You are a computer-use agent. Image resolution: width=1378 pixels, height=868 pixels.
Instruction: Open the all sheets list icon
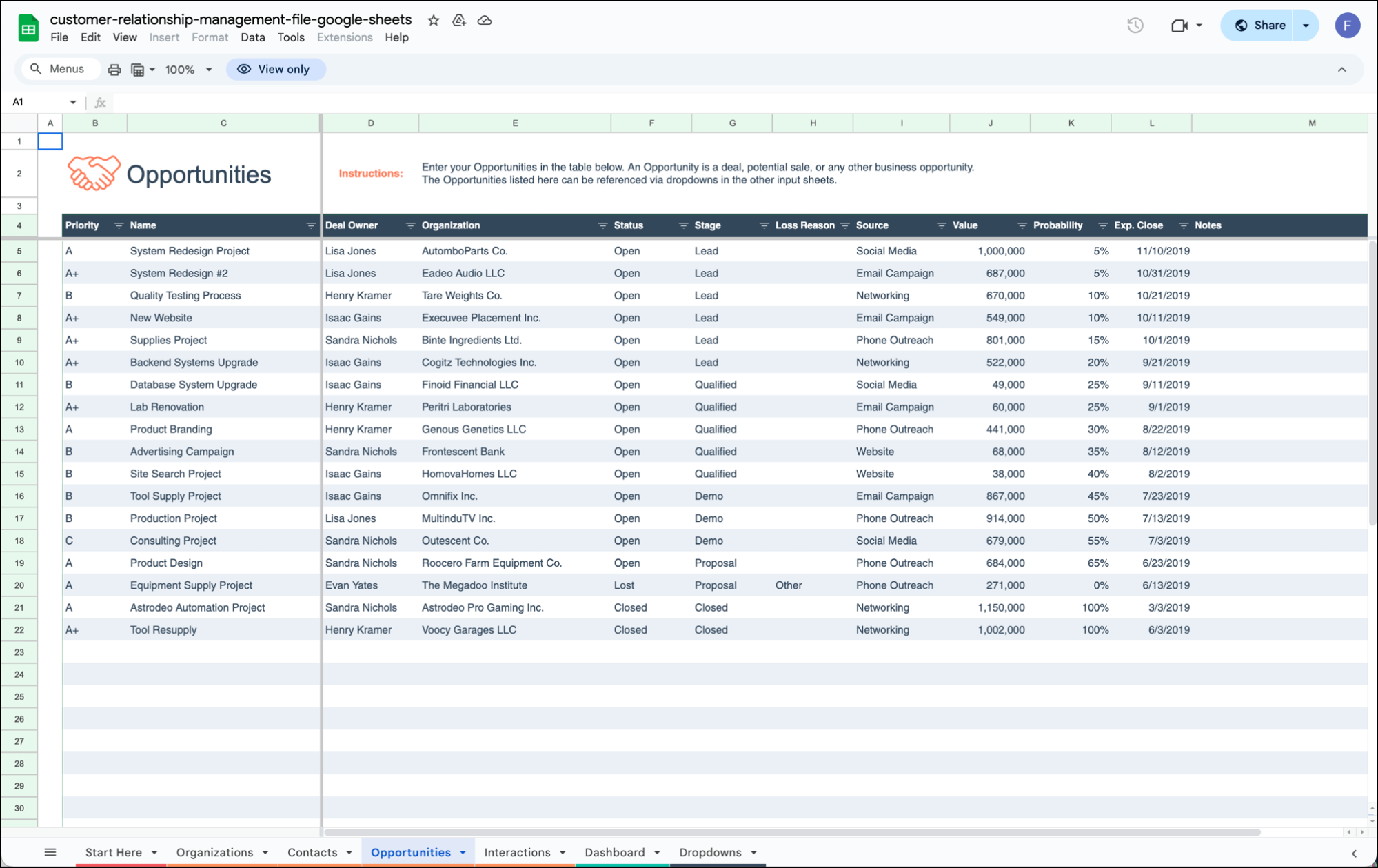[x=50, y=852]
